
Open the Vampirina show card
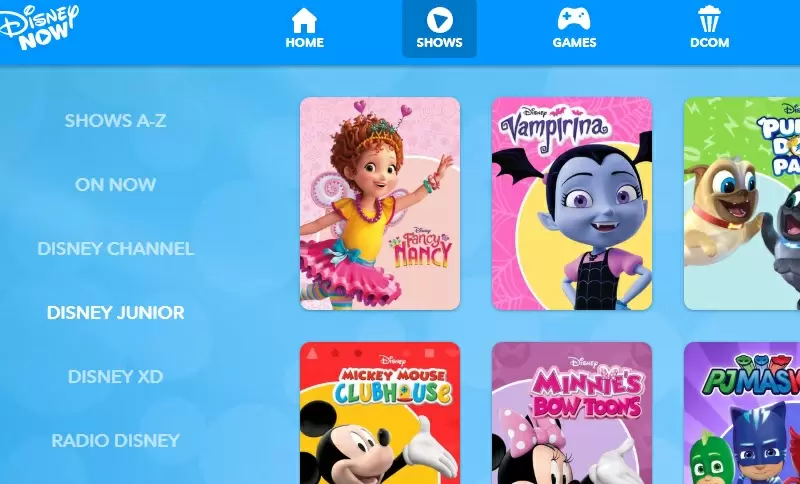(x=572, y=203)
